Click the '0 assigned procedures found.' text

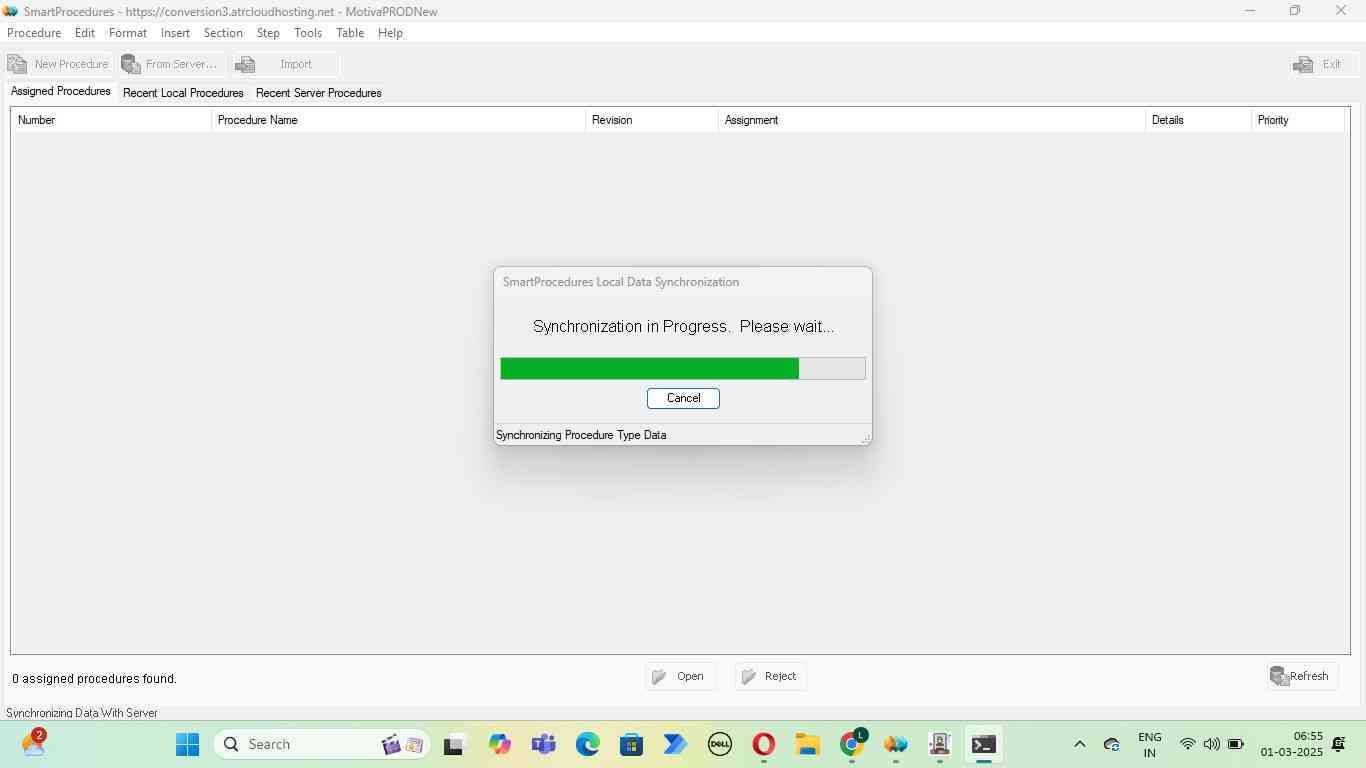pyautogui.click(x=94, y=678)
